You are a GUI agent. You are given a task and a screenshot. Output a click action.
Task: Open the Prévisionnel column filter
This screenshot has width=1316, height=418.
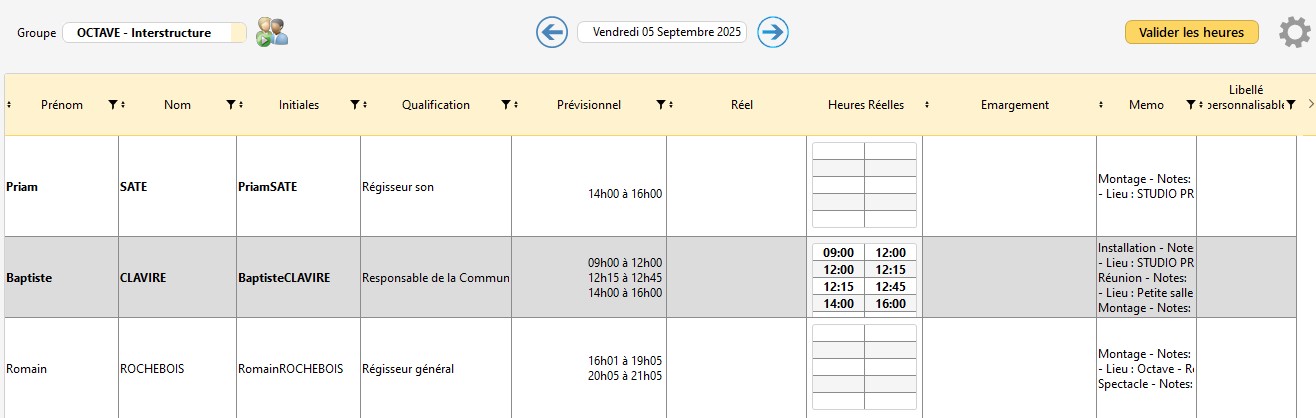click(660, 105)
